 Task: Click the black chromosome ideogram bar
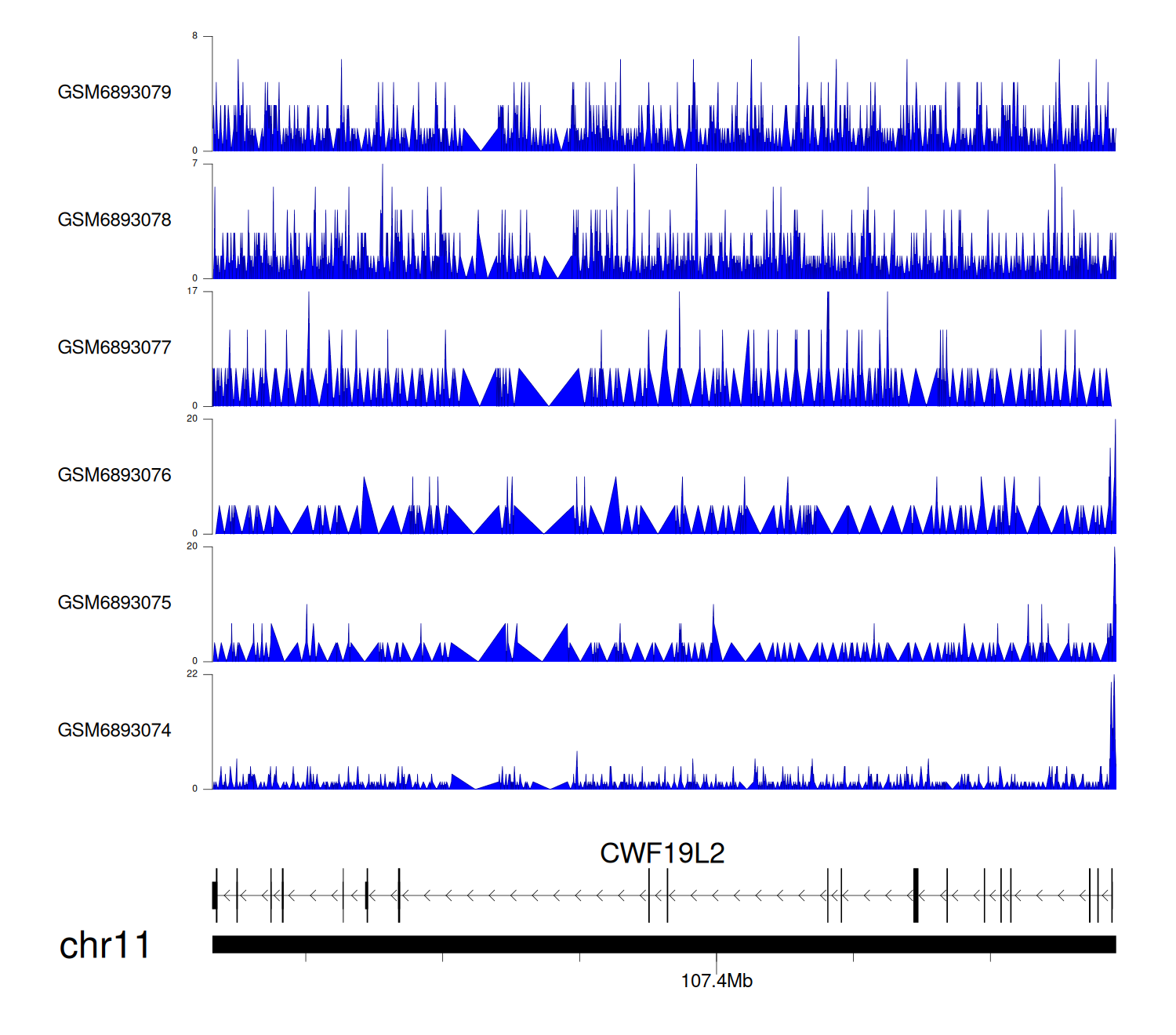(663, 944)
